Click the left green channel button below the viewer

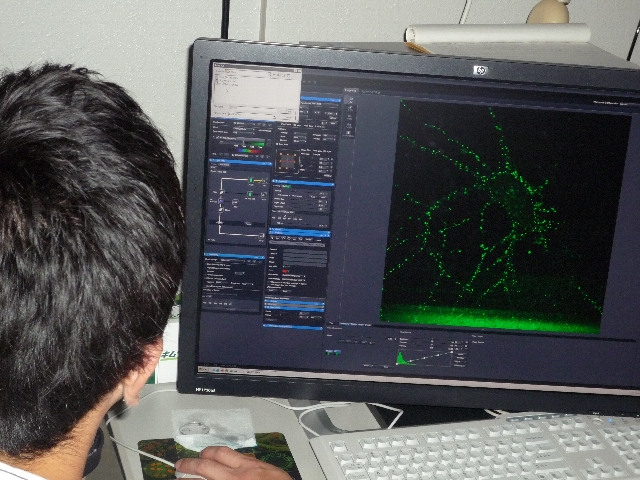click(329, 351)
